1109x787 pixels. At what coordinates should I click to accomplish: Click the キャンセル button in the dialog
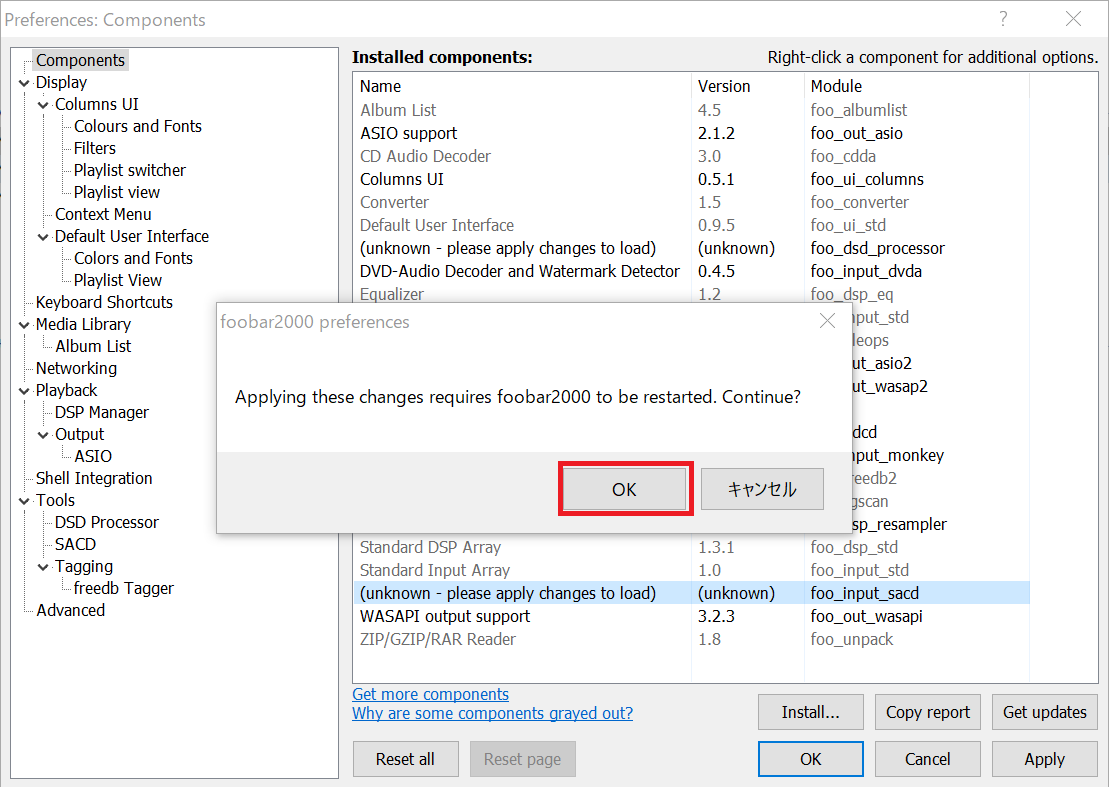[762, 489]
